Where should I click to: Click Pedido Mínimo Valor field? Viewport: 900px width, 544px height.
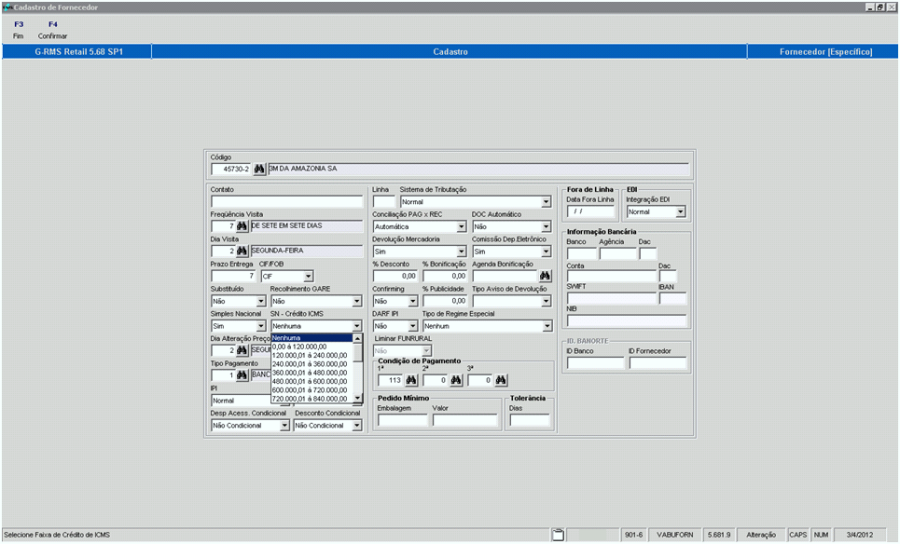coord(465,421)
